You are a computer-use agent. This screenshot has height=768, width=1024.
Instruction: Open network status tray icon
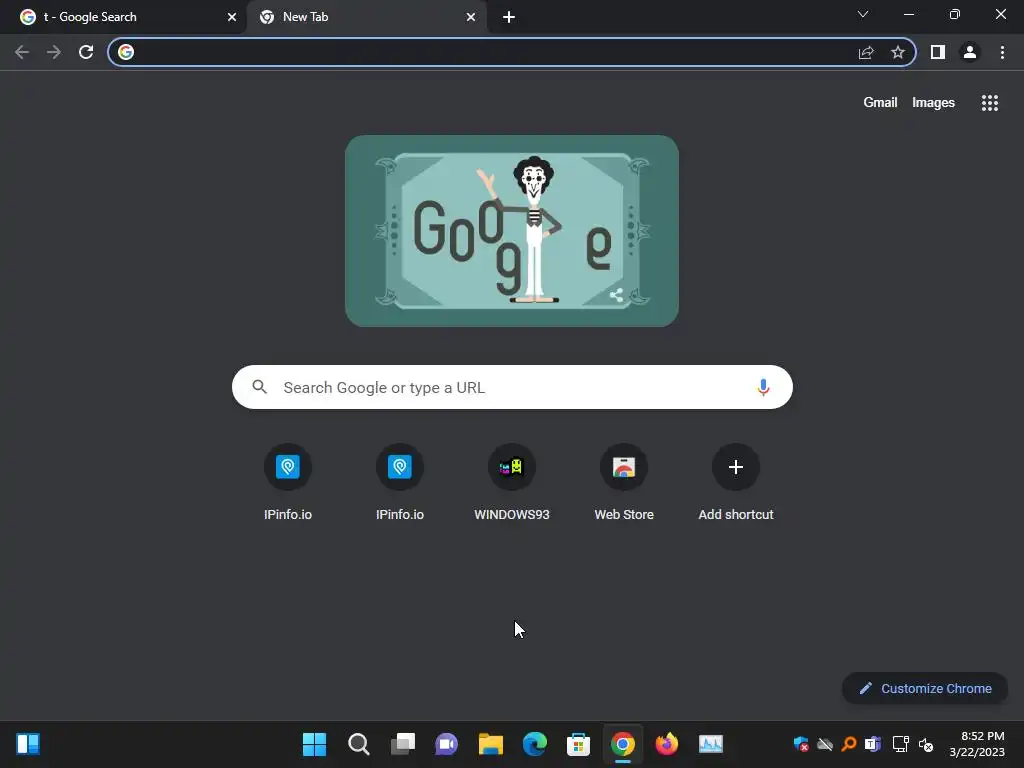[901, 744]
